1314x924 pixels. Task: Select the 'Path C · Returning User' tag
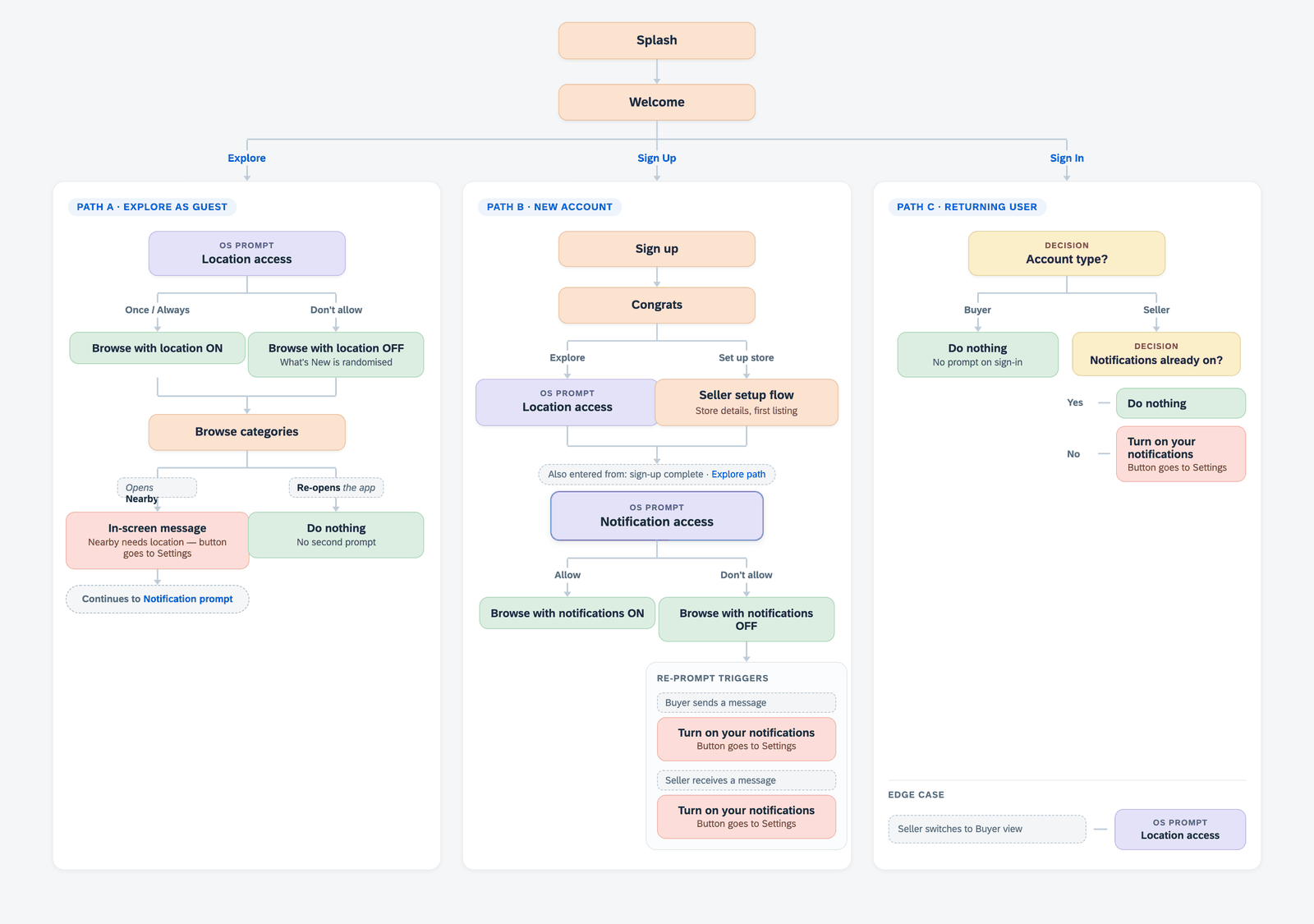[967, 207]
